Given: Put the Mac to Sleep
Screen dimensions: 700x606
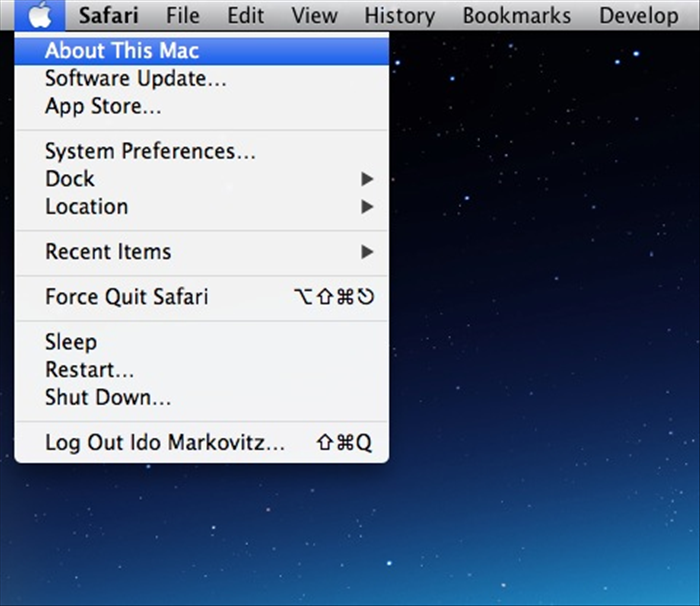Looking at the screenshot, I should pyautogui.click(x=202, y=342).
